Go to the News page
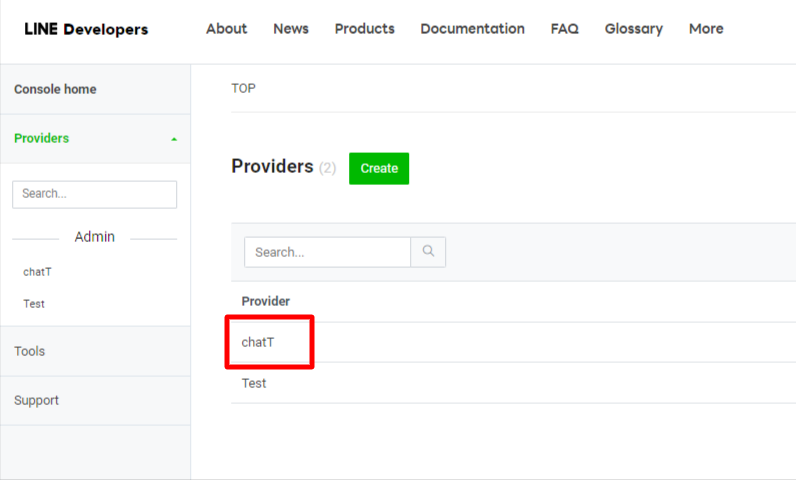 click(290, 29)
